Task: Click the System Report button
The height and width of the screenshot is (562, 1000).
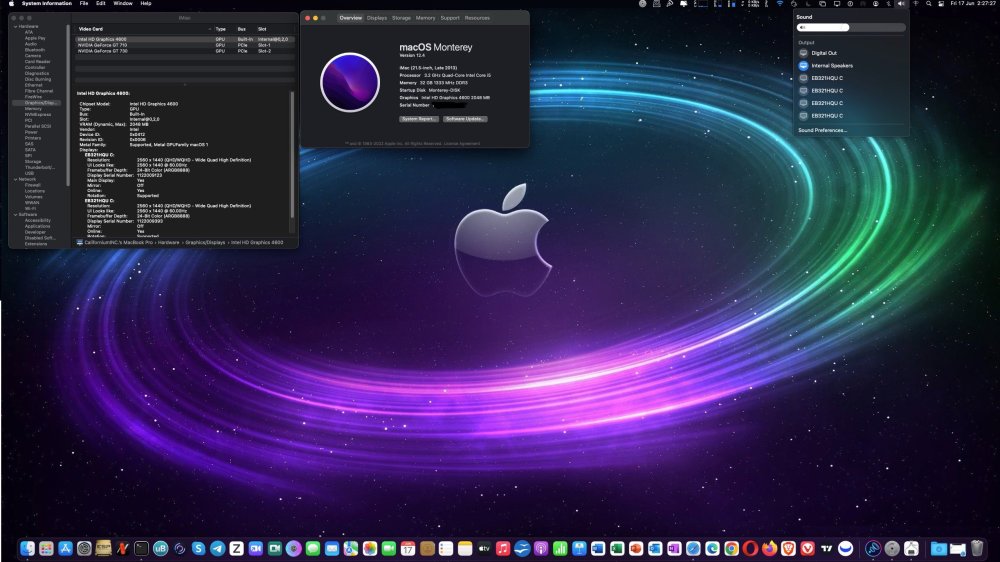Action: point(418,119)
